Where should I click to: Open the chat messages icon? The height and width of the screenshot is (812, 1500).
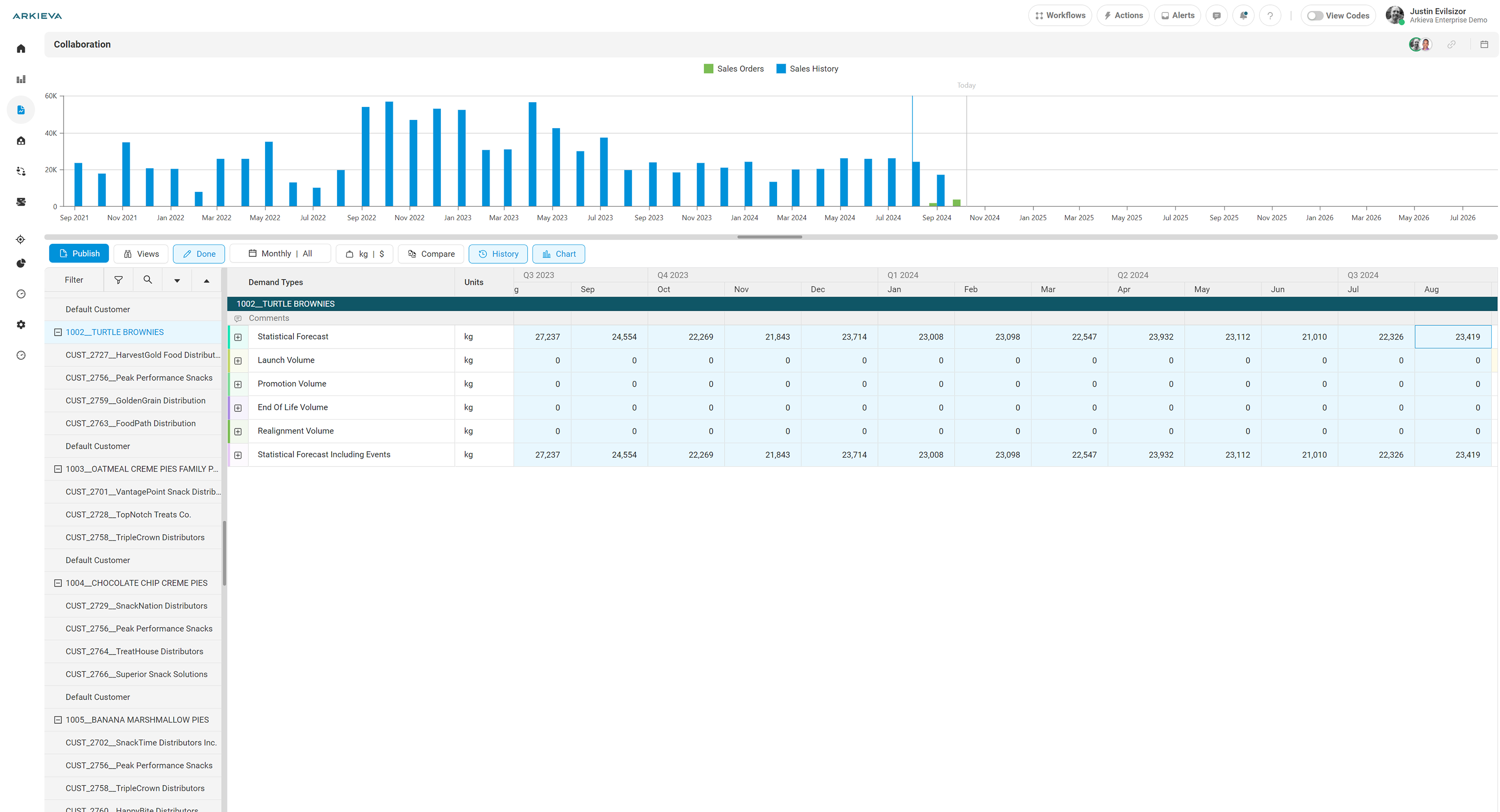pos(1216,16)
